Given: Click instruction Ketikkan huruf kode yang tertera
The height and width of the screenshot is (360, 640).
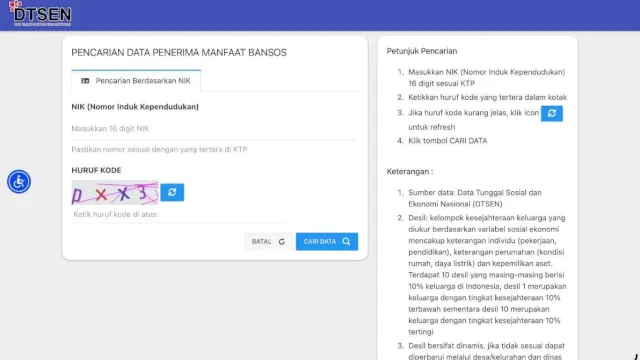Looking at the screenshot, I should point(487,97).
